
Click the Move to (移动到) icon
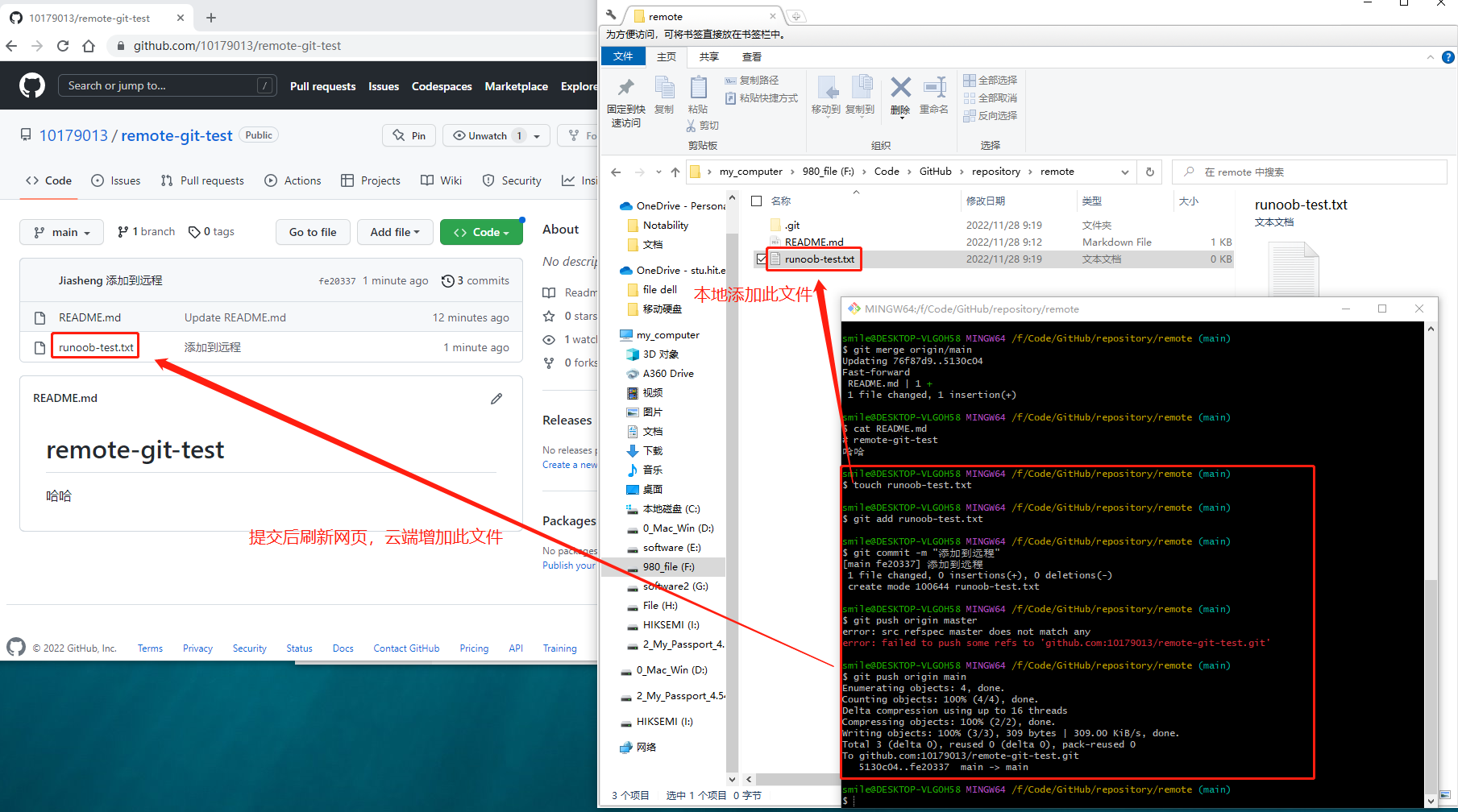[x=826, y=95]
